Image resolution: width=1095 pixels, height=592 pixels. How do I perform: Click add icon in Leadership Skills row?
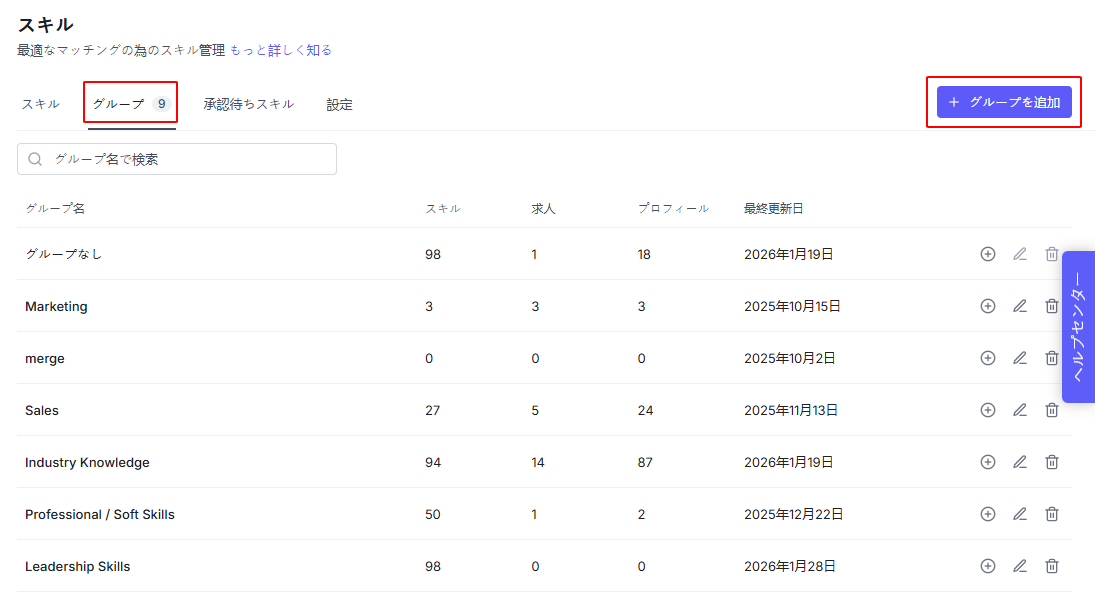987,566
